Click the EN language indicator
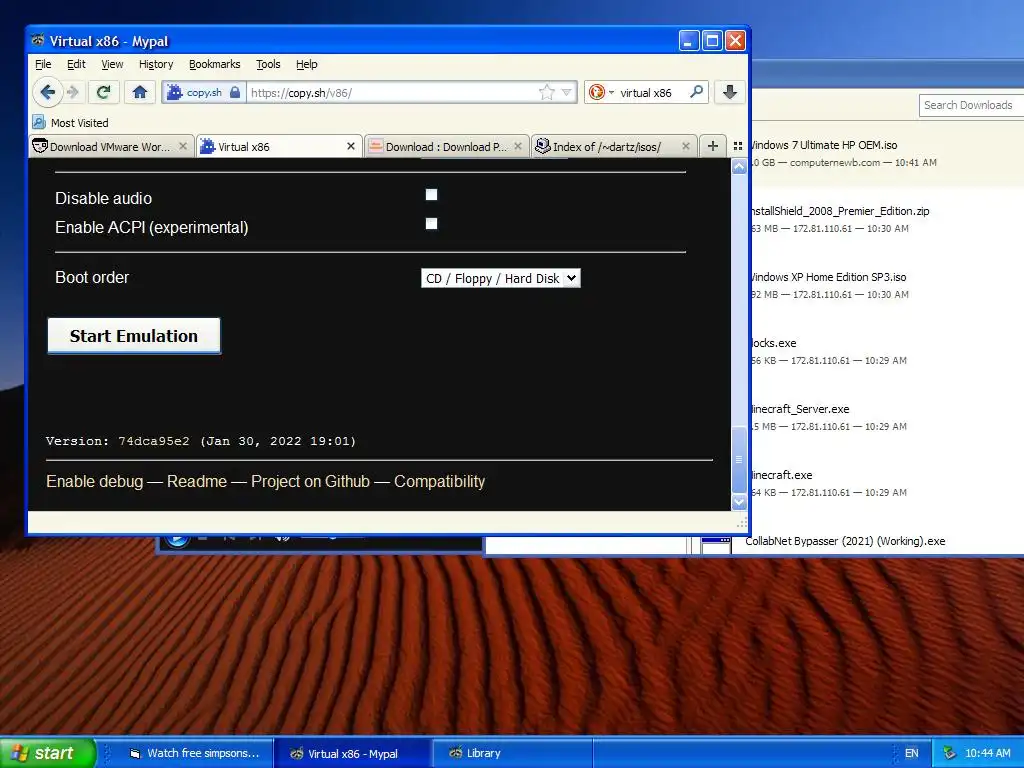The width and height of the screenshot is (1024, 768). pyautogui.click(x=912, y=753)
